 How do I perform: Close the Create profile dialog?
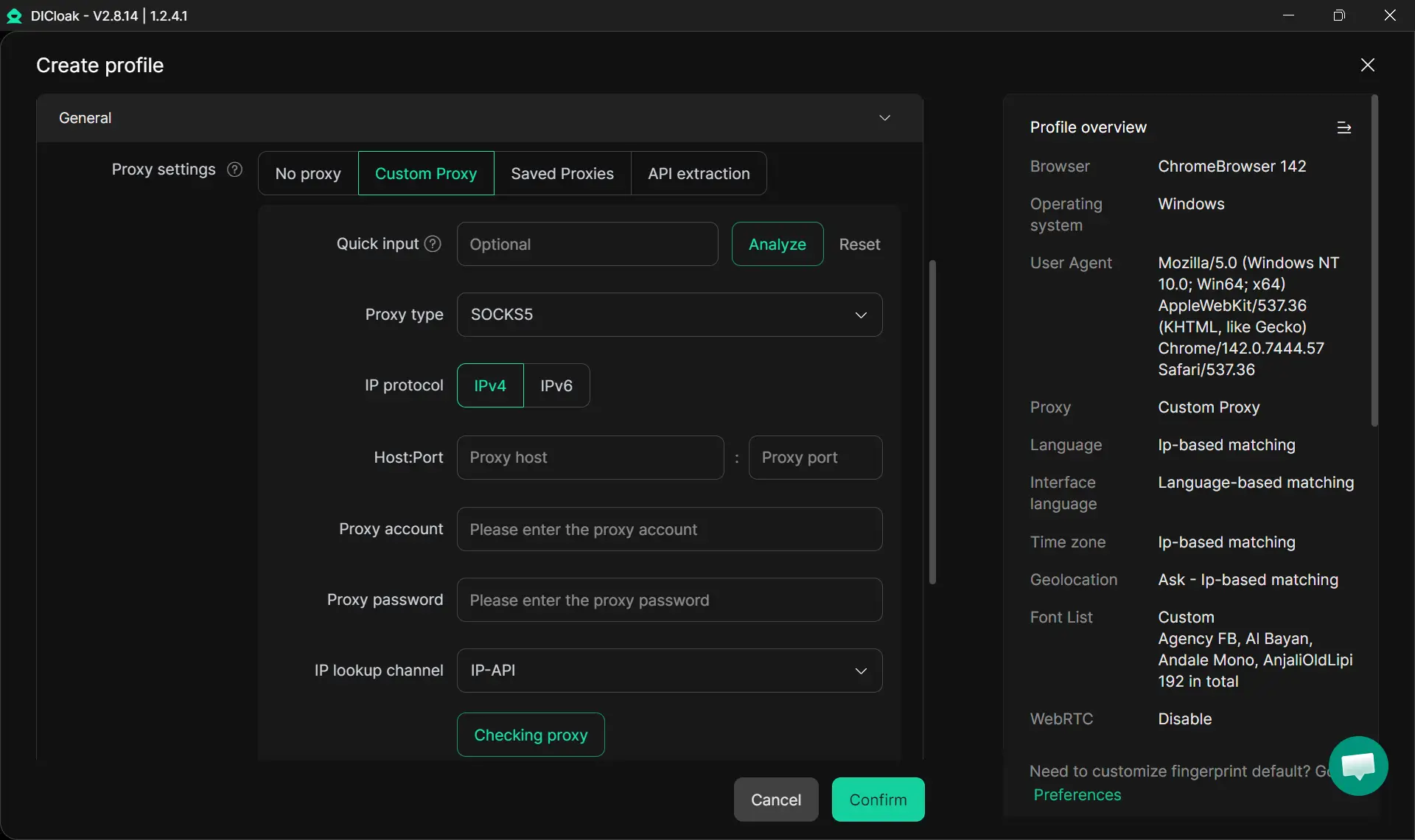(1367, 65)
